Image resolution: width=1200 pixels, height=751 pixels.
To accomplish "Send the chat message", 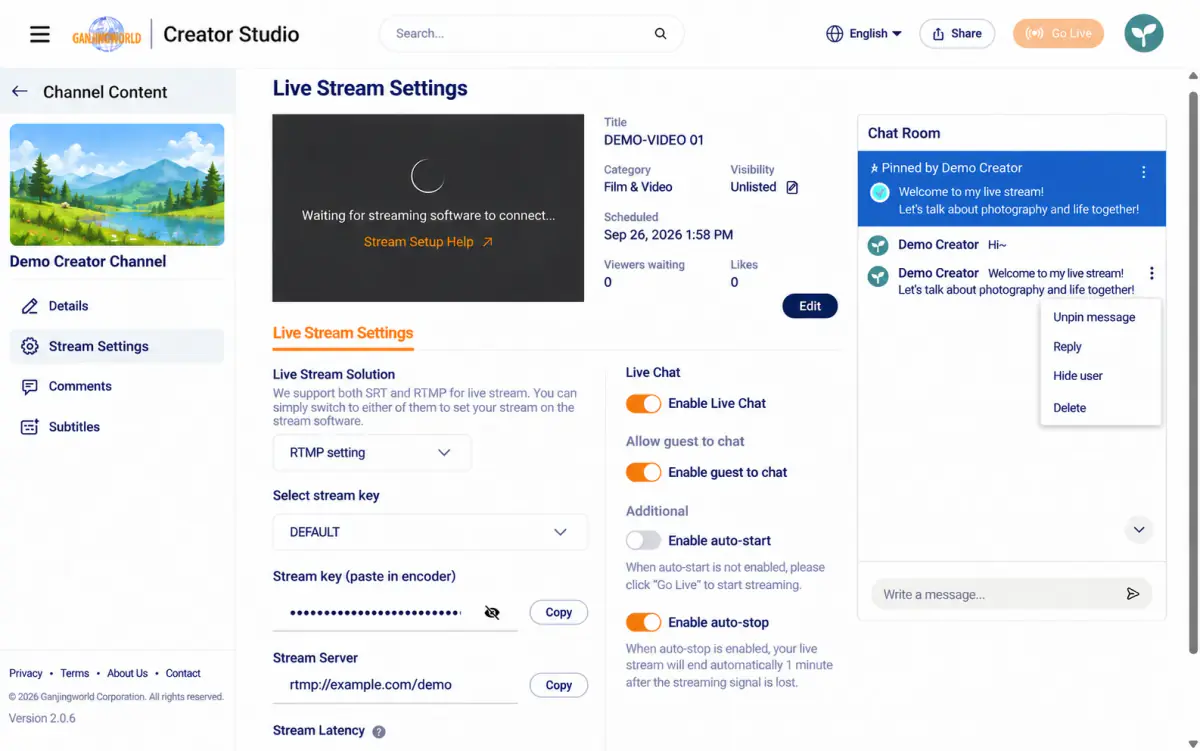I will click(x=1133, y=594).
